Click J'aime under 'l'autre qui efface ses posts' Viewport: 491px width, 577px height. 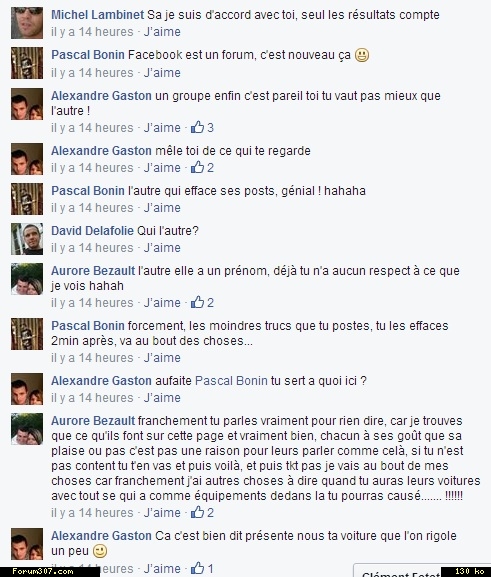tap(162, 208)
